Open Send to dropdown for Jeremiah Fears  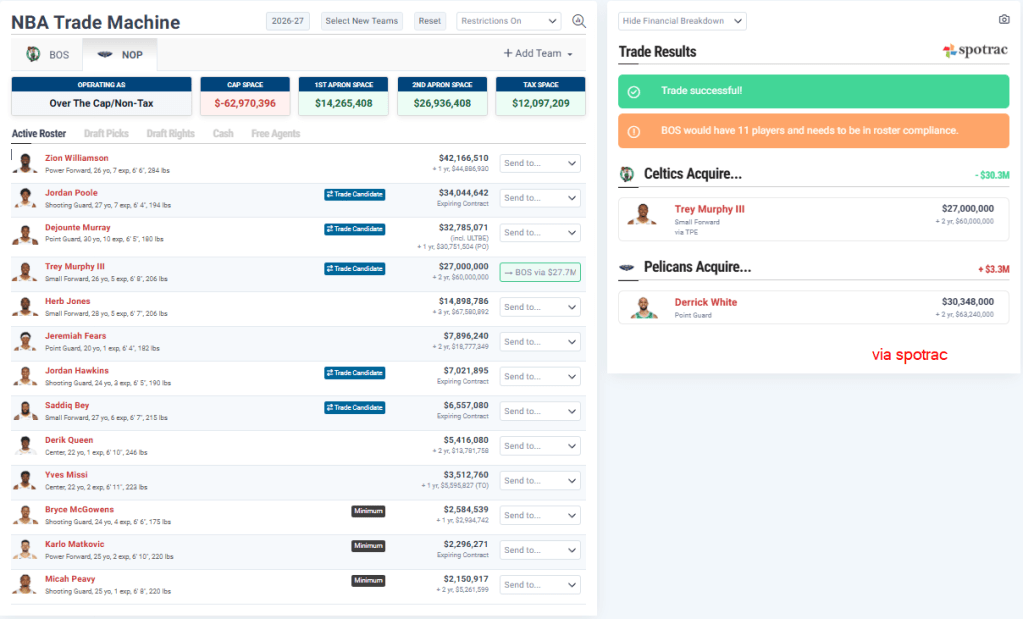[540, 341]
